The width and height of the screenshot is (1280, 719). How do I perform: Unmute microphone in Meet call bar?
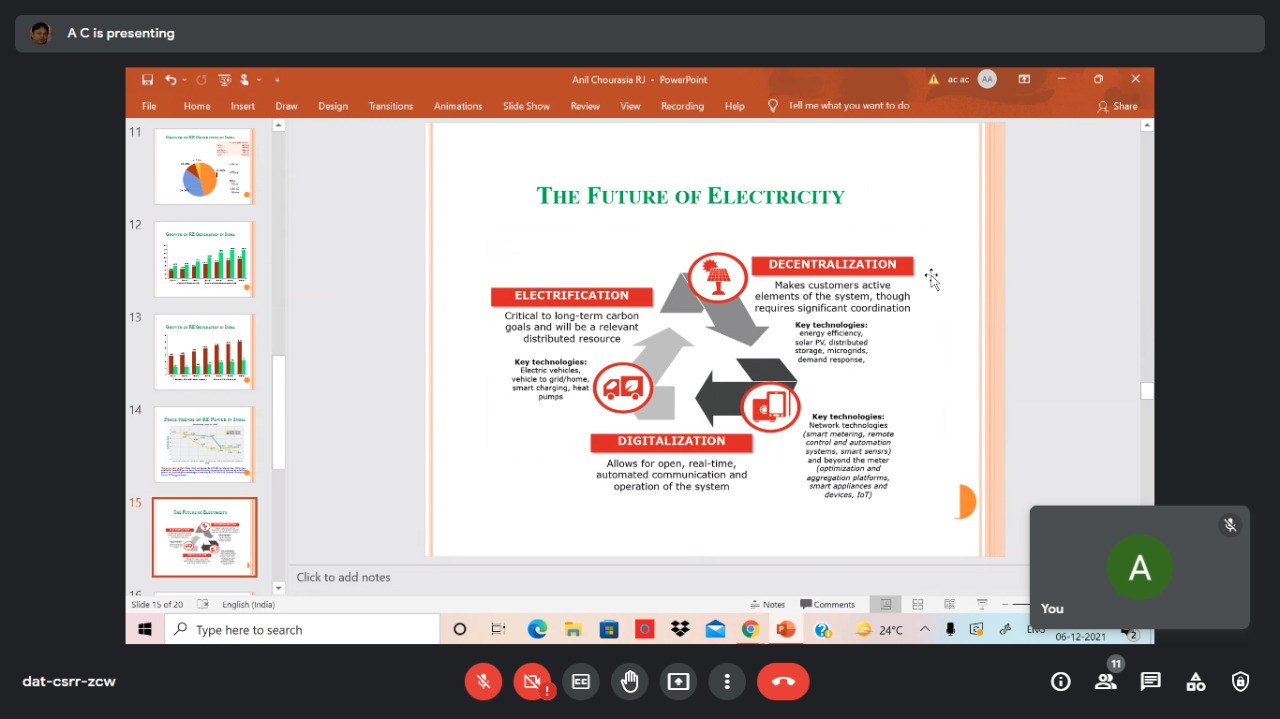click(483, 682)
